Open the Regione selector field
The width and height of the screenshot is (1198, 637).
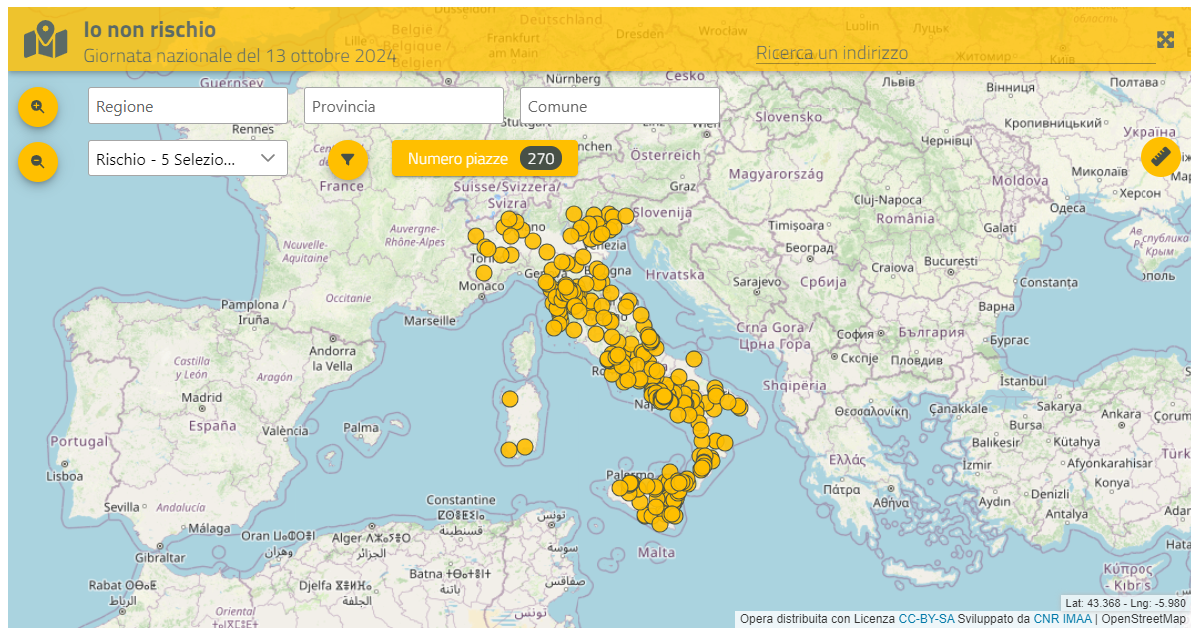[188, 106]
